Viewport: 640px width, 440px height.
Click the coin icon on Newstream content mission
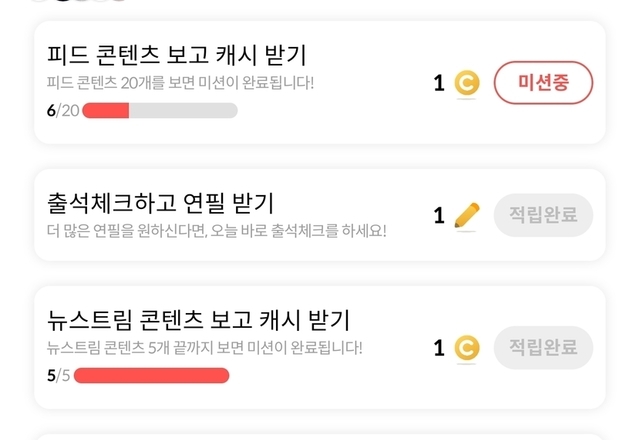click(466, 348)
